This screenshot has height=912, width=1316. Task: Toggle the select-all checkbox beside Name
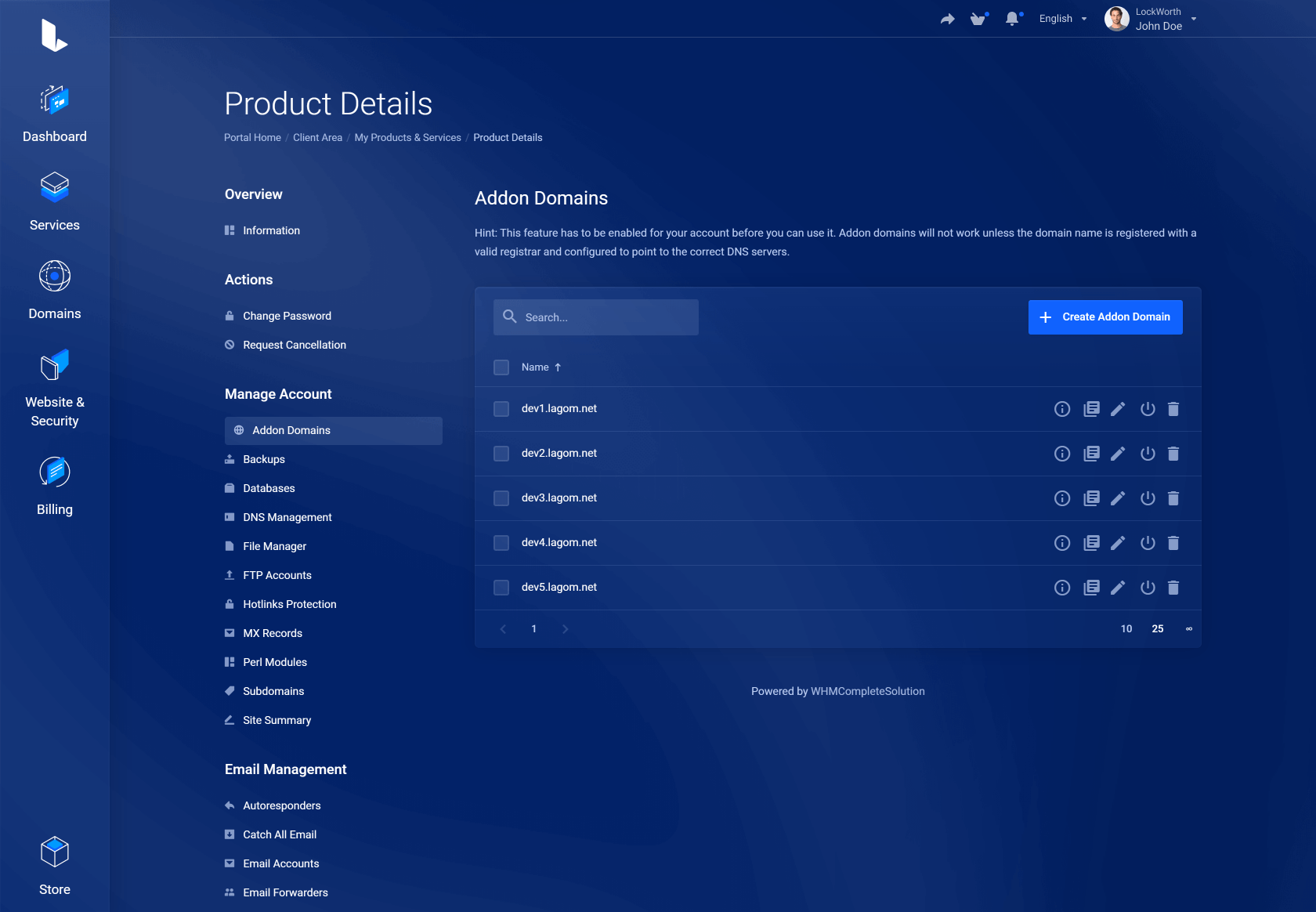point(501,367)
